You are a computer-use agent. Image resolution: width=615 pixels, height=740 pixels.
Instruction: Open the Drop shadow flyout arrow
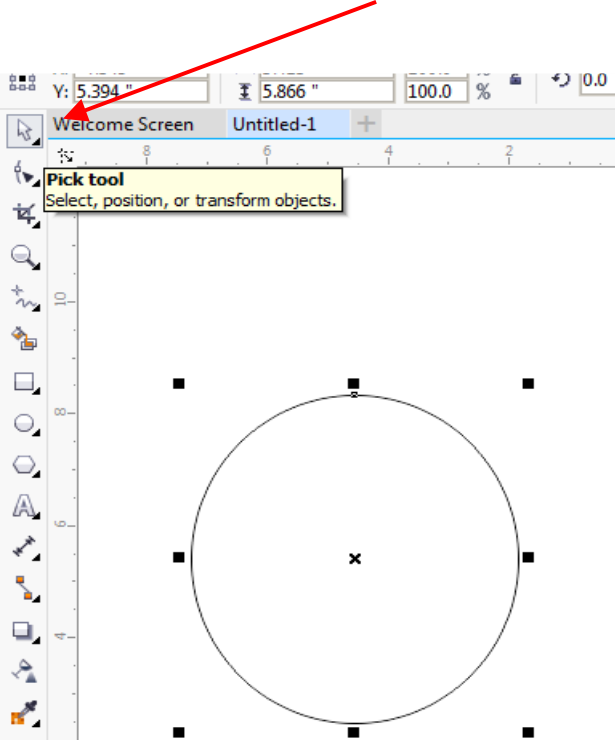(x=37, y=640)
